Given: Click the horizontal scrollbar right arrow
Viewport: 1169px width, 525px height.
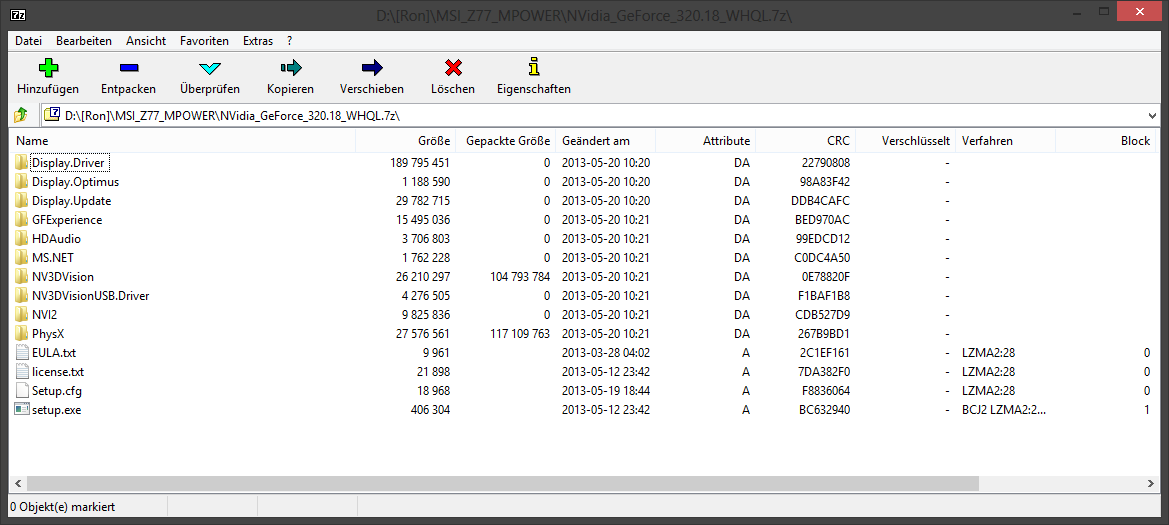Looking at the screenshot, I should (x=1151, y=483).
